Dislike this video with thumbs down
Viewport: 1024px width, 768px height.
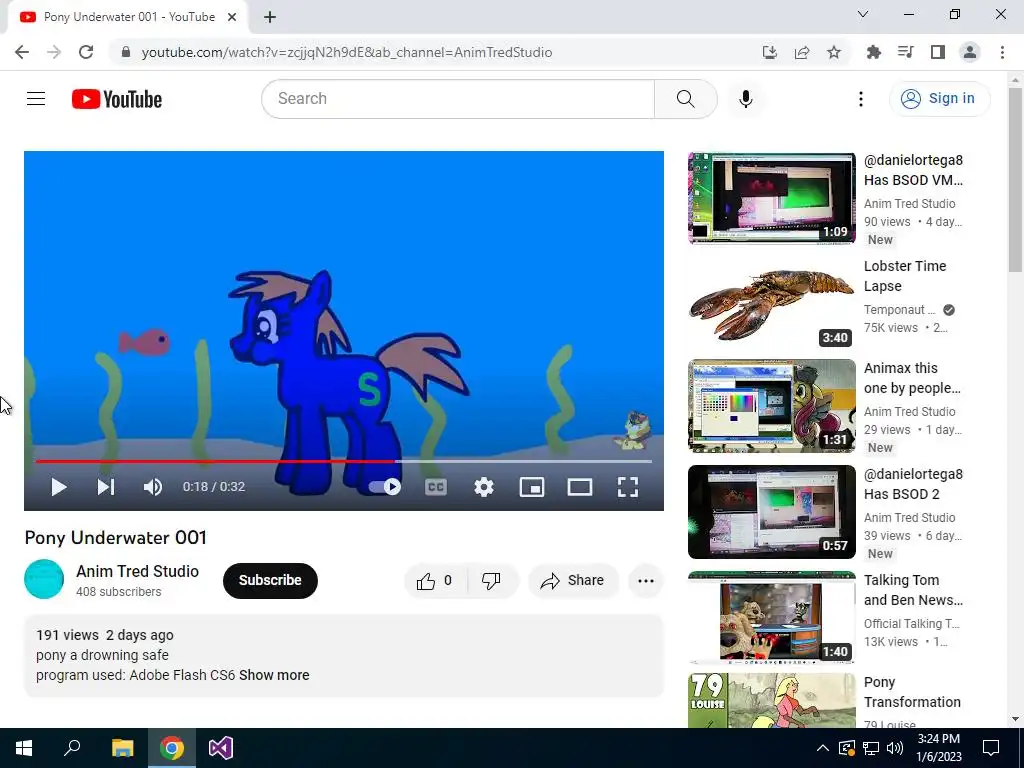pos(492,581)
